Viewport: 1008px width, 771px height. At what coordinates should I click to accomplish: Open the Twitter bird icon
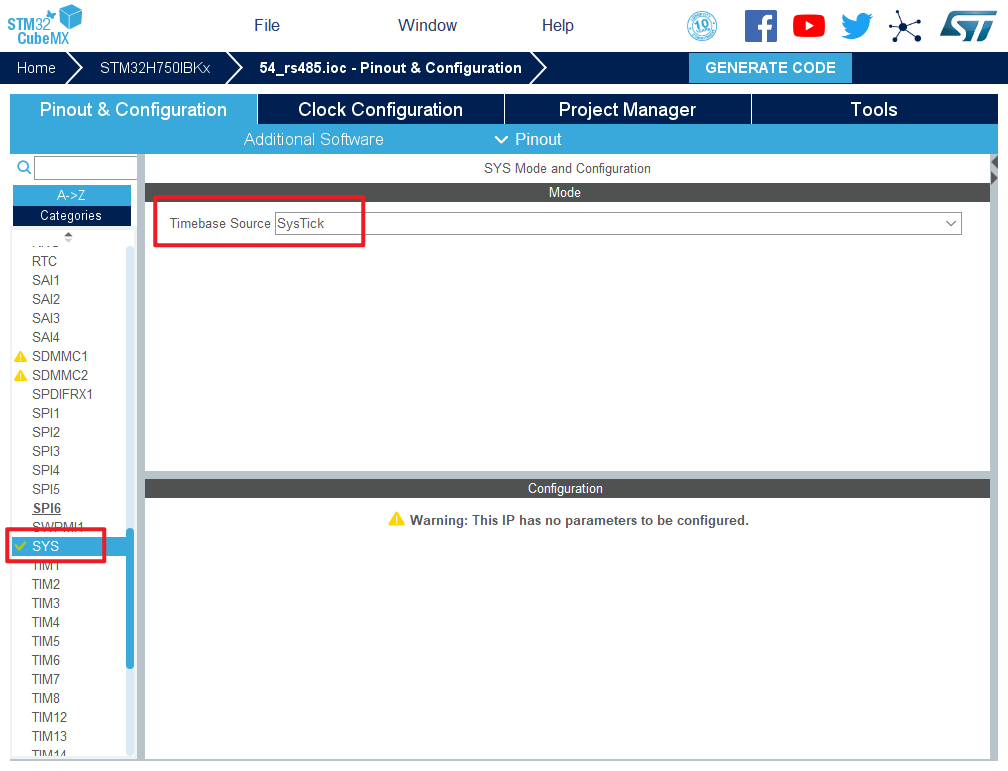click(x=857, y=26)
